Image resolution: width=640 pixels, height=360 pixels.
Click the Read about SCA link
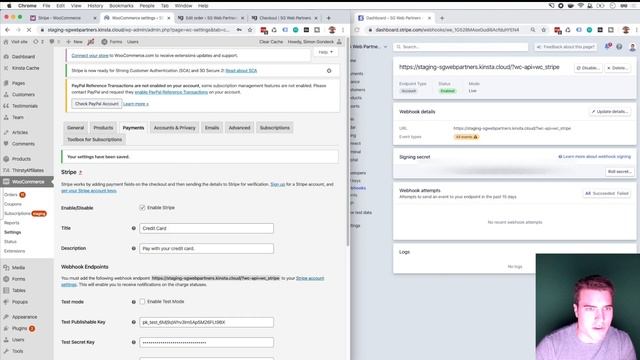241,71
